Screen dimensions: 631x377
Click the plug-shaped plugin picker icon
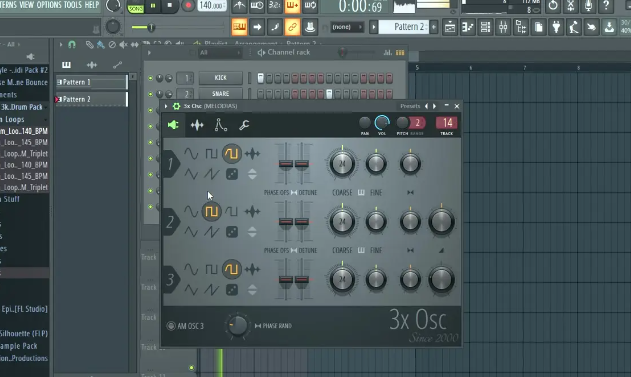click(556, 27)
